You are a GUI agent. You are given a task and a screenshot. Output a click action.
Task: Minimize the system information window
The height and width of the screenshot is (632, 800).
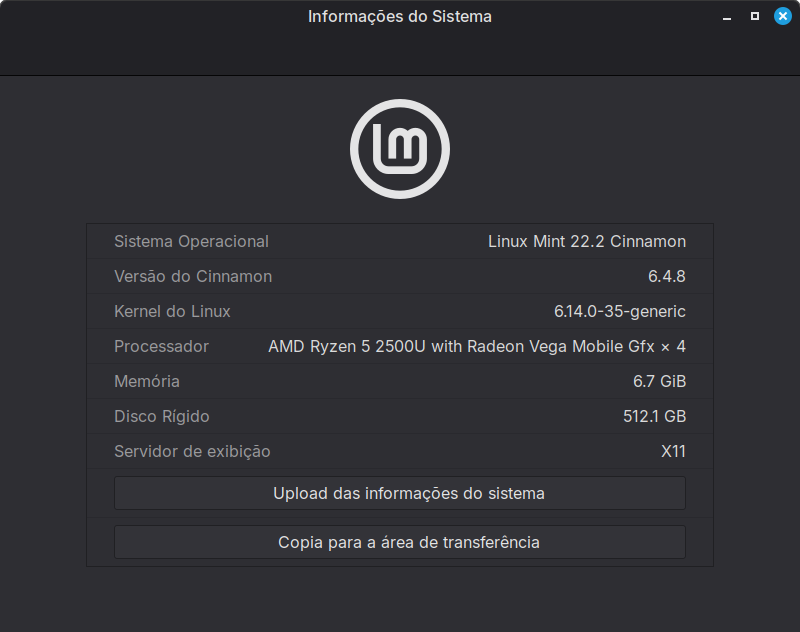tap(729, 17)
